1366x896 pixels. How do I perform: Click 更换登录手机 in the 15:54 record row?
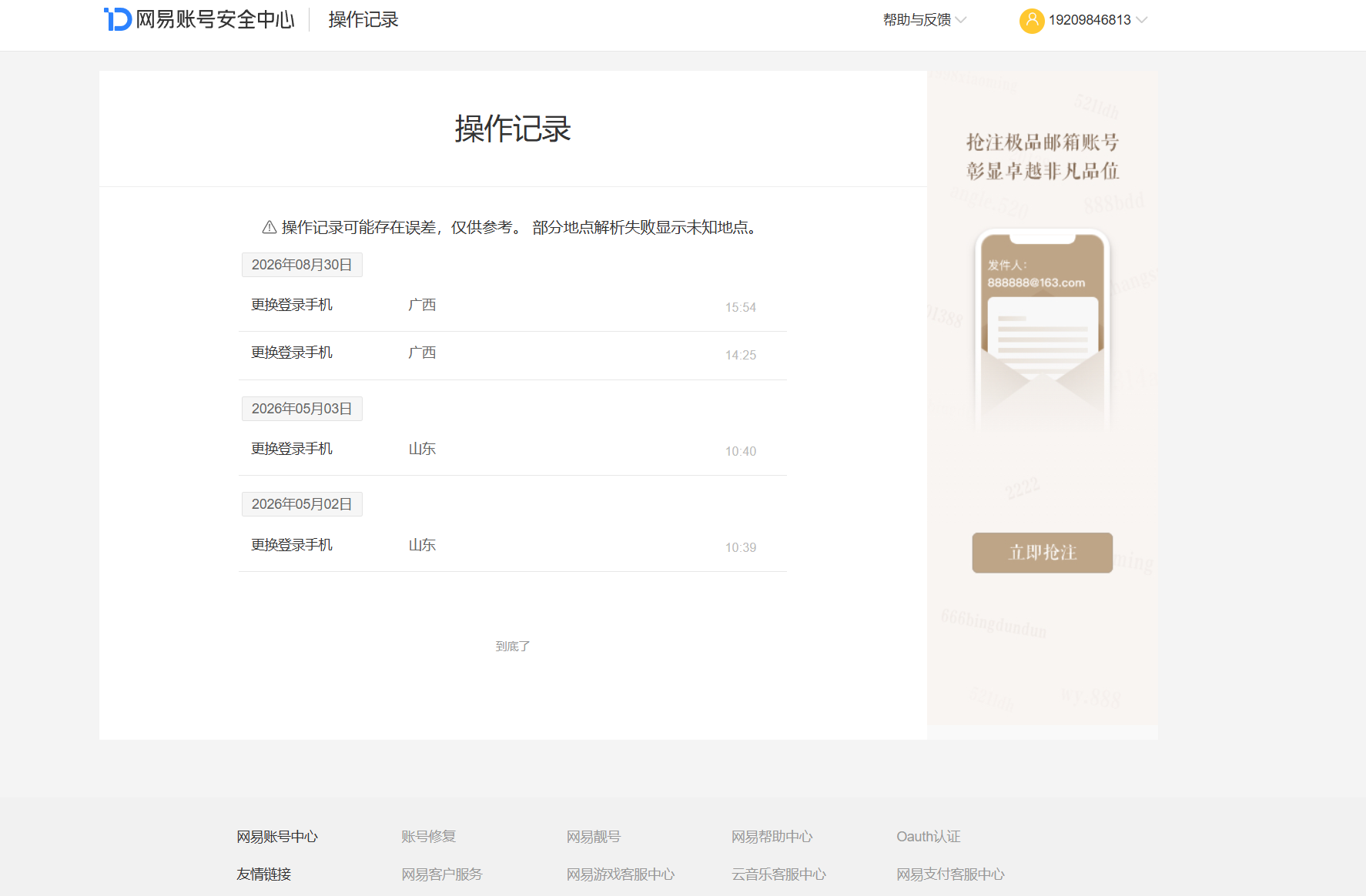(292, 305)
